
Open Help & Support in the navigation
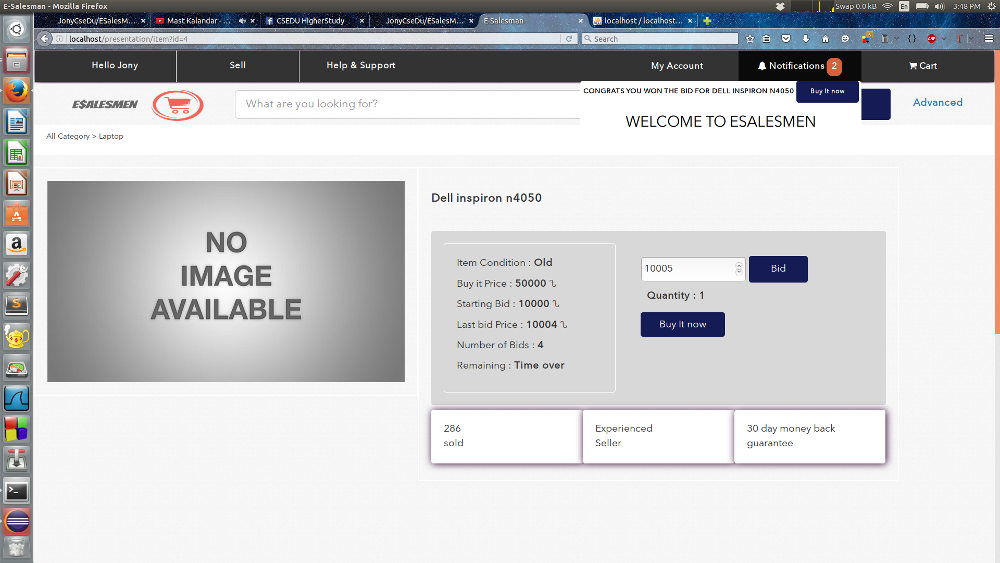(361, 65)
